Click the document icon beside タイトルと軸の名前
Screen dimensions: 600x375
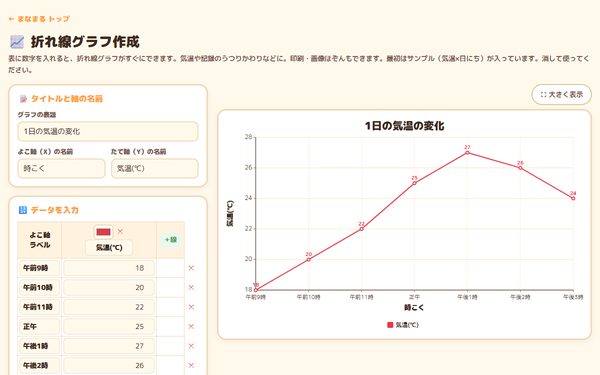point(23,99)
